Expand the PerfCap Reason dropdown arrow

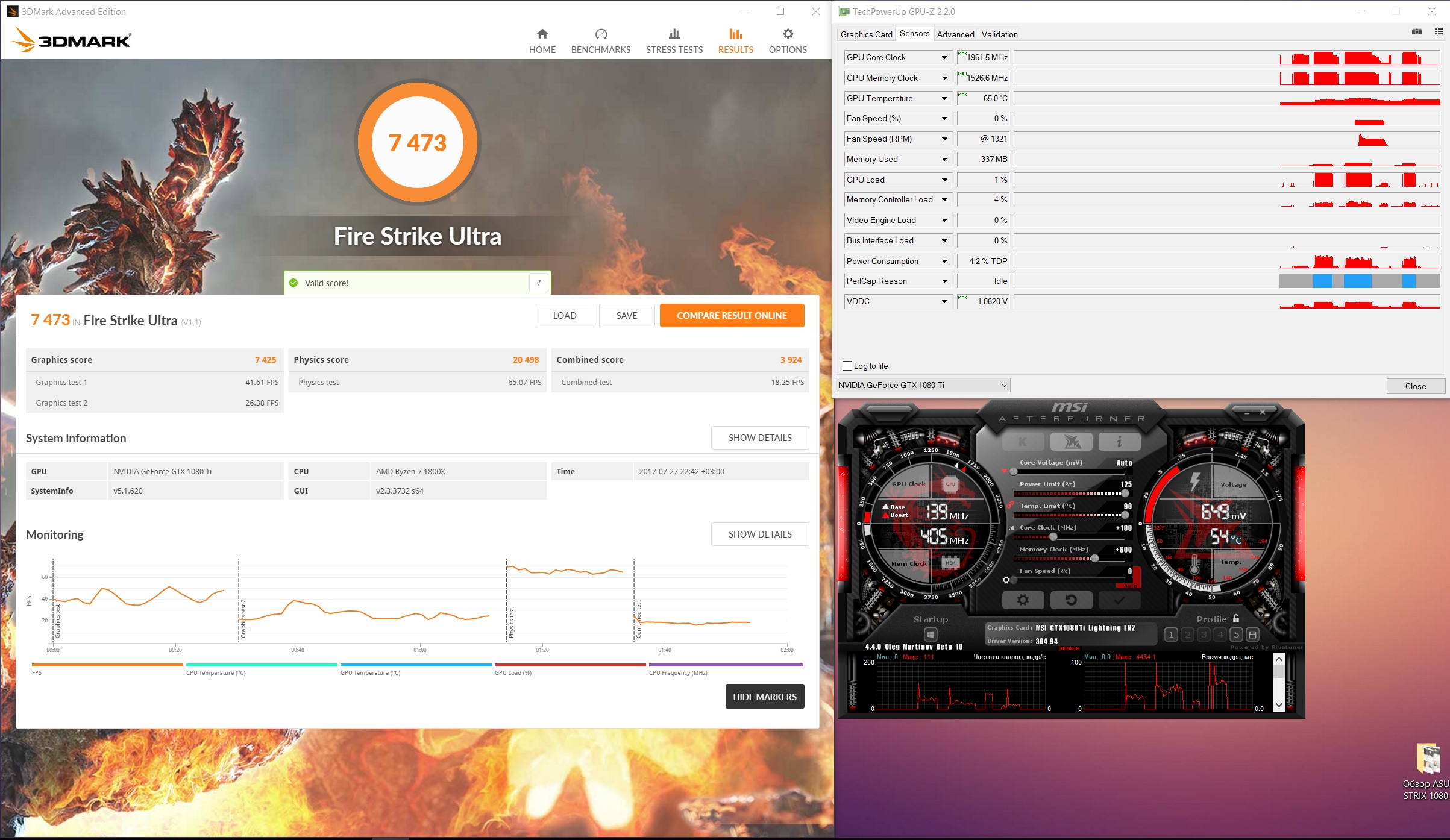pos(944,281)
